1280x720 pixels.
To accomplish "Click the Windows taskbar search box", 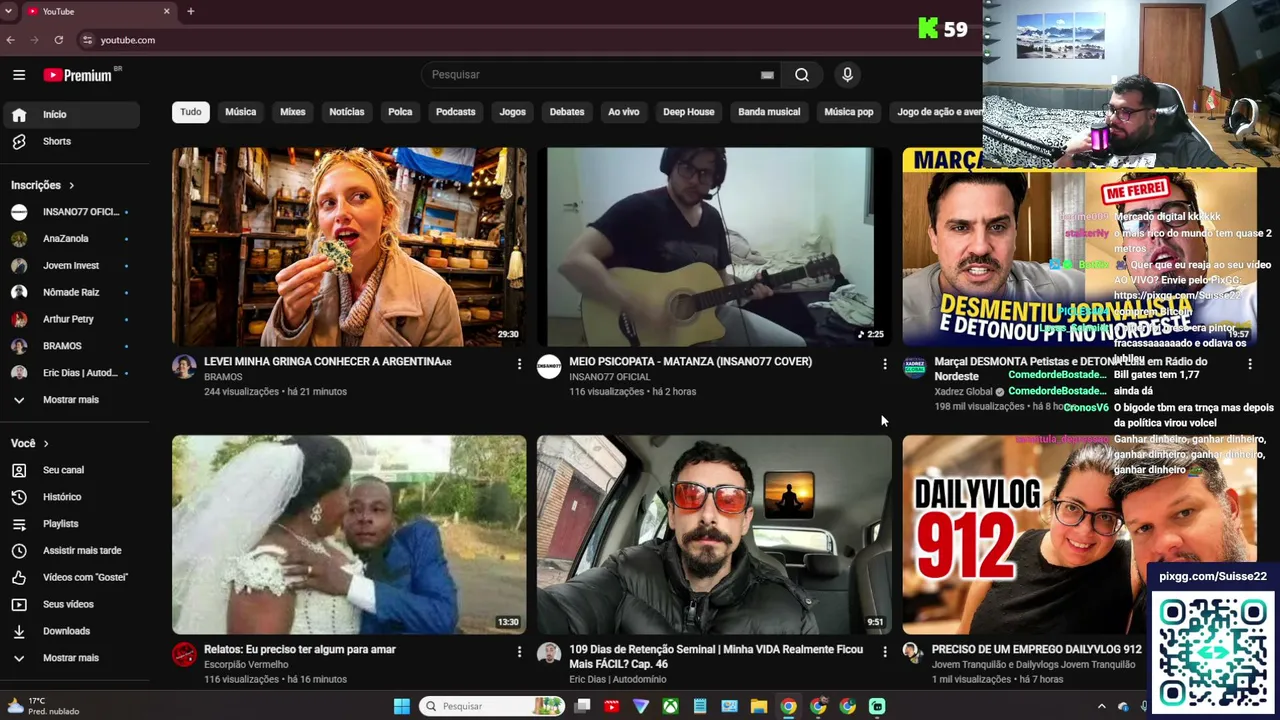I will (491, 706).
